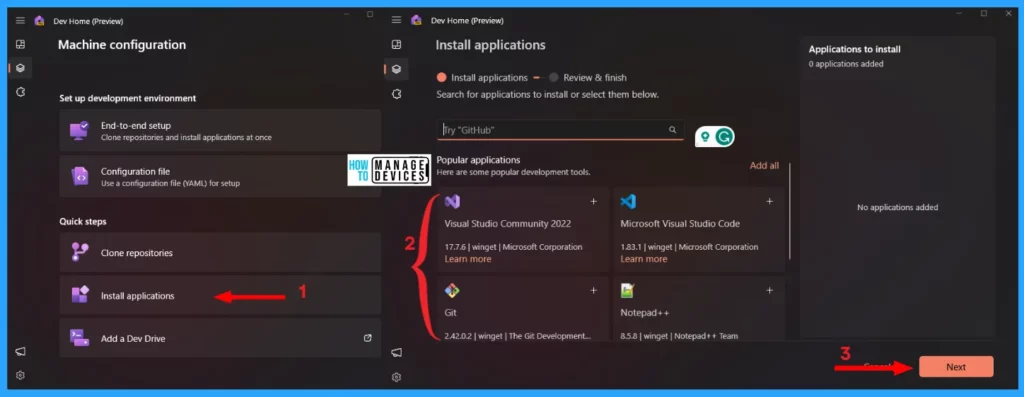Open hamburger menu in Install applications window
Viewport: 1024px width, 397px height.
coord(396,20)
